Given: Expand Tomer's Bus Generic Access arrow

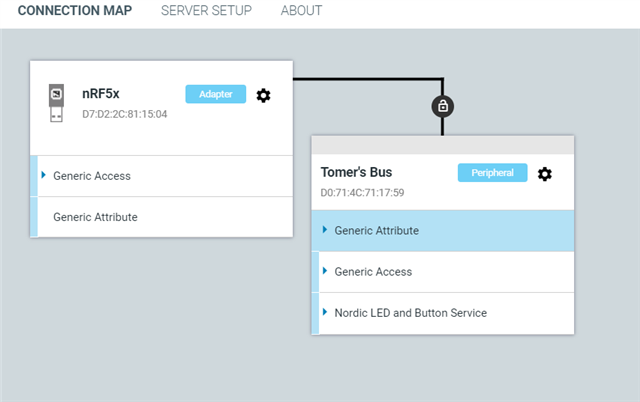Looking at the screenshot, I should (x=325, y=271).
